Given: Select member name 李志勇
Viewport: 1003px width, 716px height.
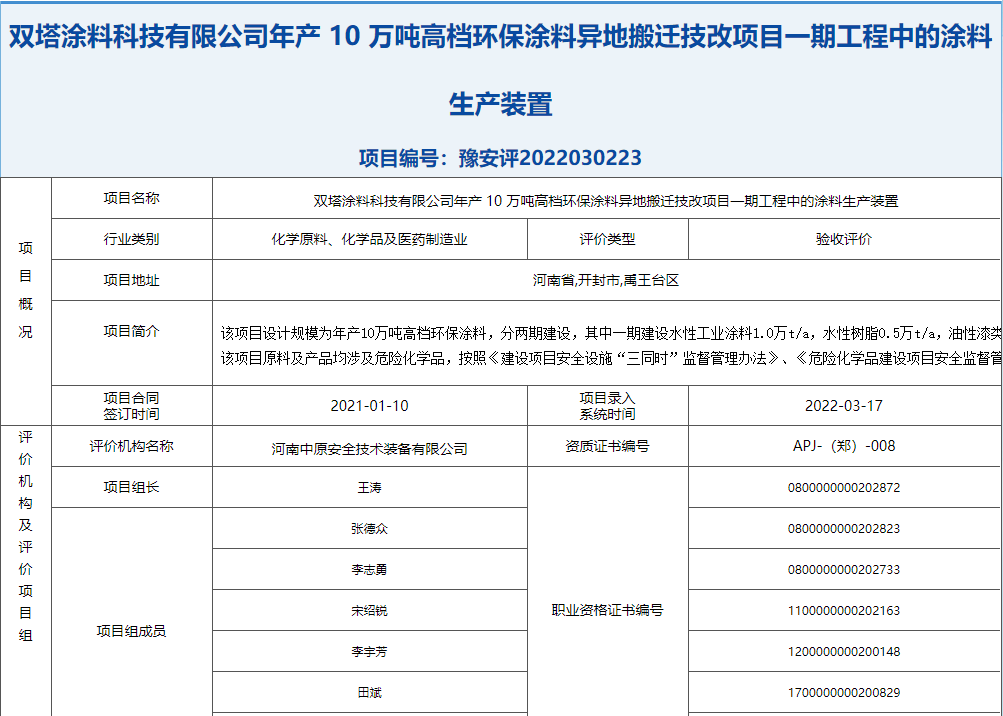Looking at the screenshot, I should click(x=370, y=569).
